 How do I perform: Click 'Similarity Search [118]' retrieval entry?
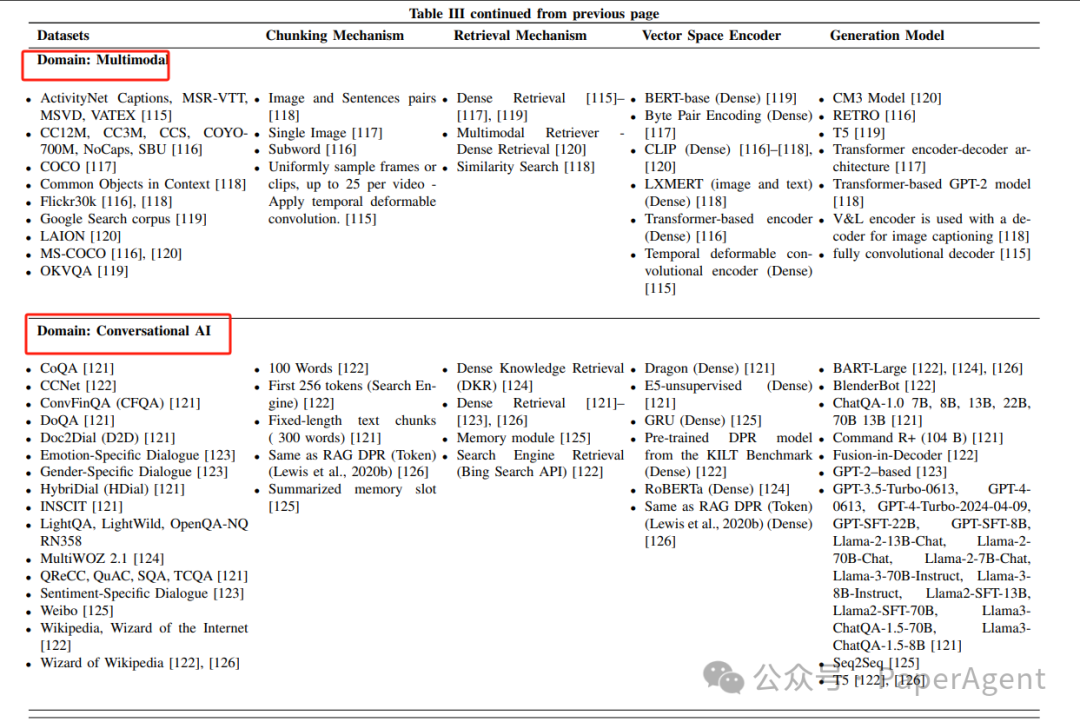pos(526,166)
